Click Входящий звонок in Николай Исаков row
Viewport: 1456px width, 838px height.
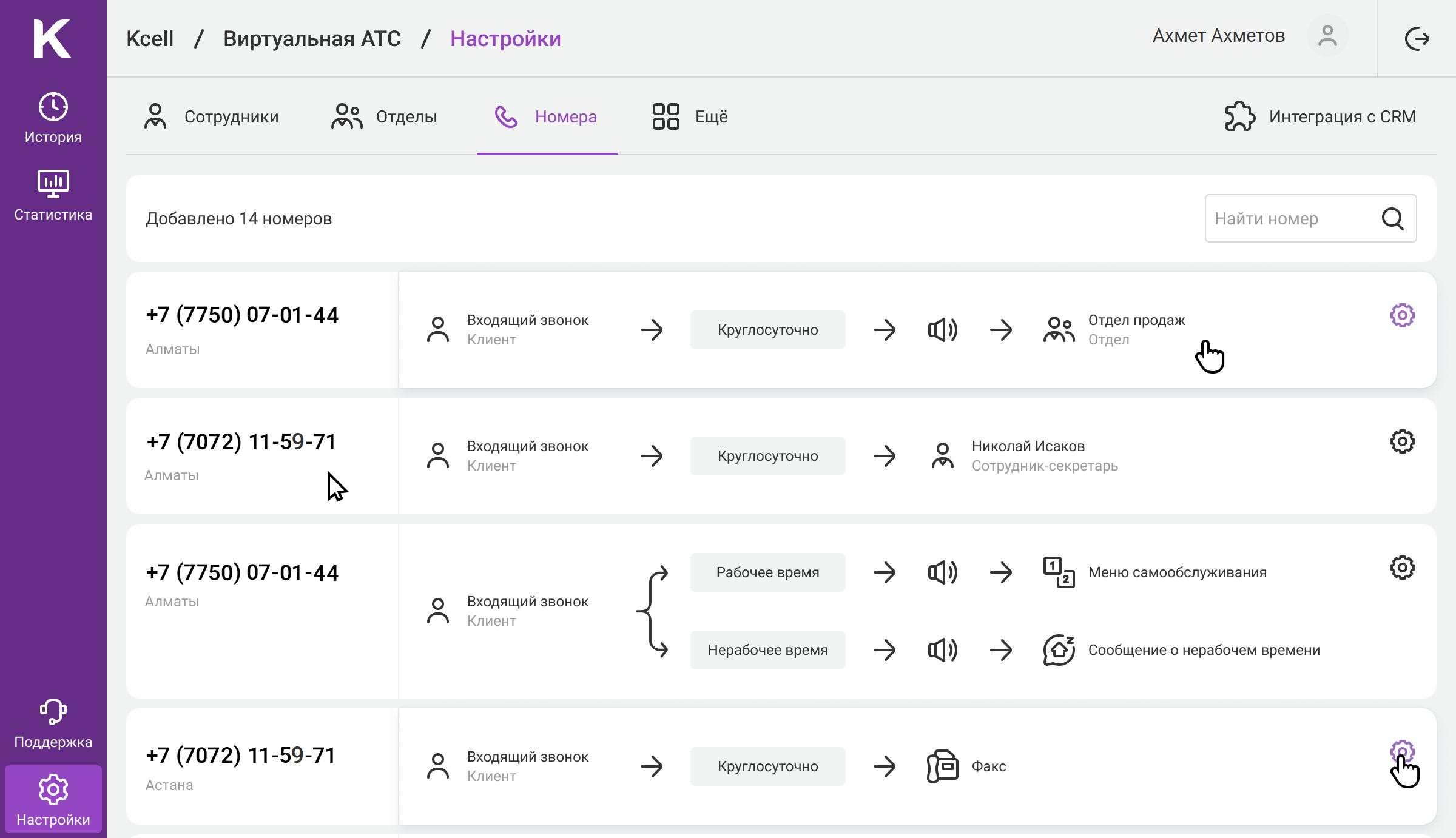click(528, 446)
